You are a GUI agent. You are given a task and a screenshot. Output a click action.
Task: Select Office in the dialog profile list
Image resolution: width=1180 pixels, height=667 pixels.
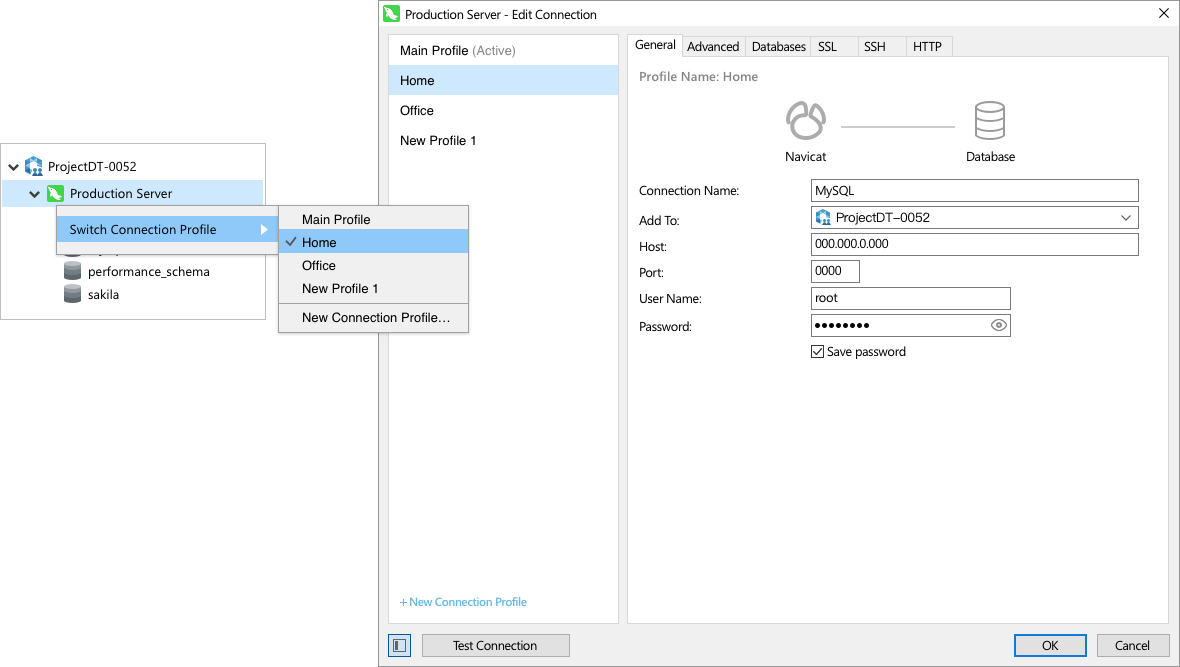[x=503, y=111]
